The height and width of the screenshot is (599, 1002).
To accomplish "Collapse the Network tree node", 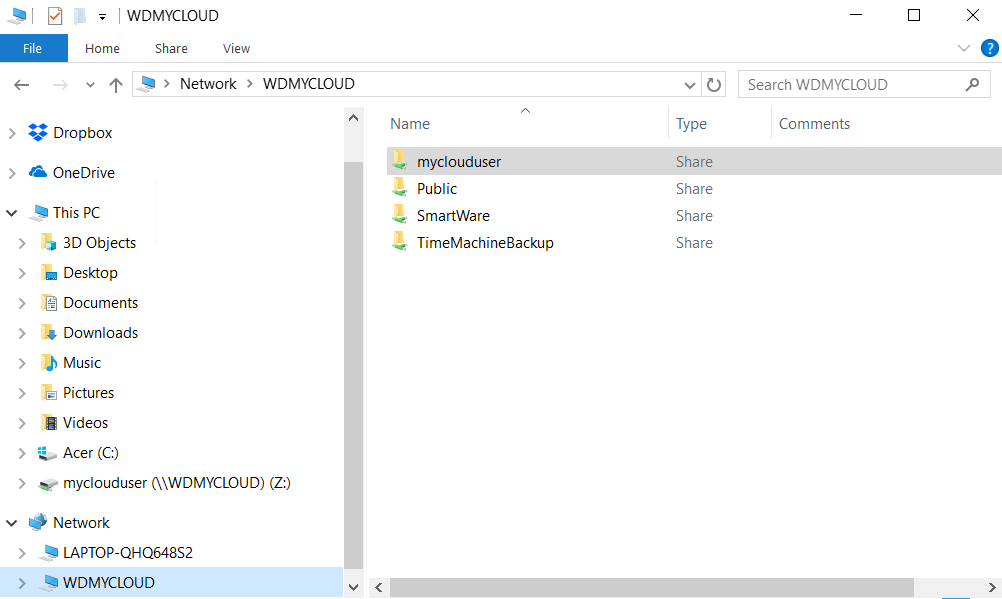I will point(10,522).
